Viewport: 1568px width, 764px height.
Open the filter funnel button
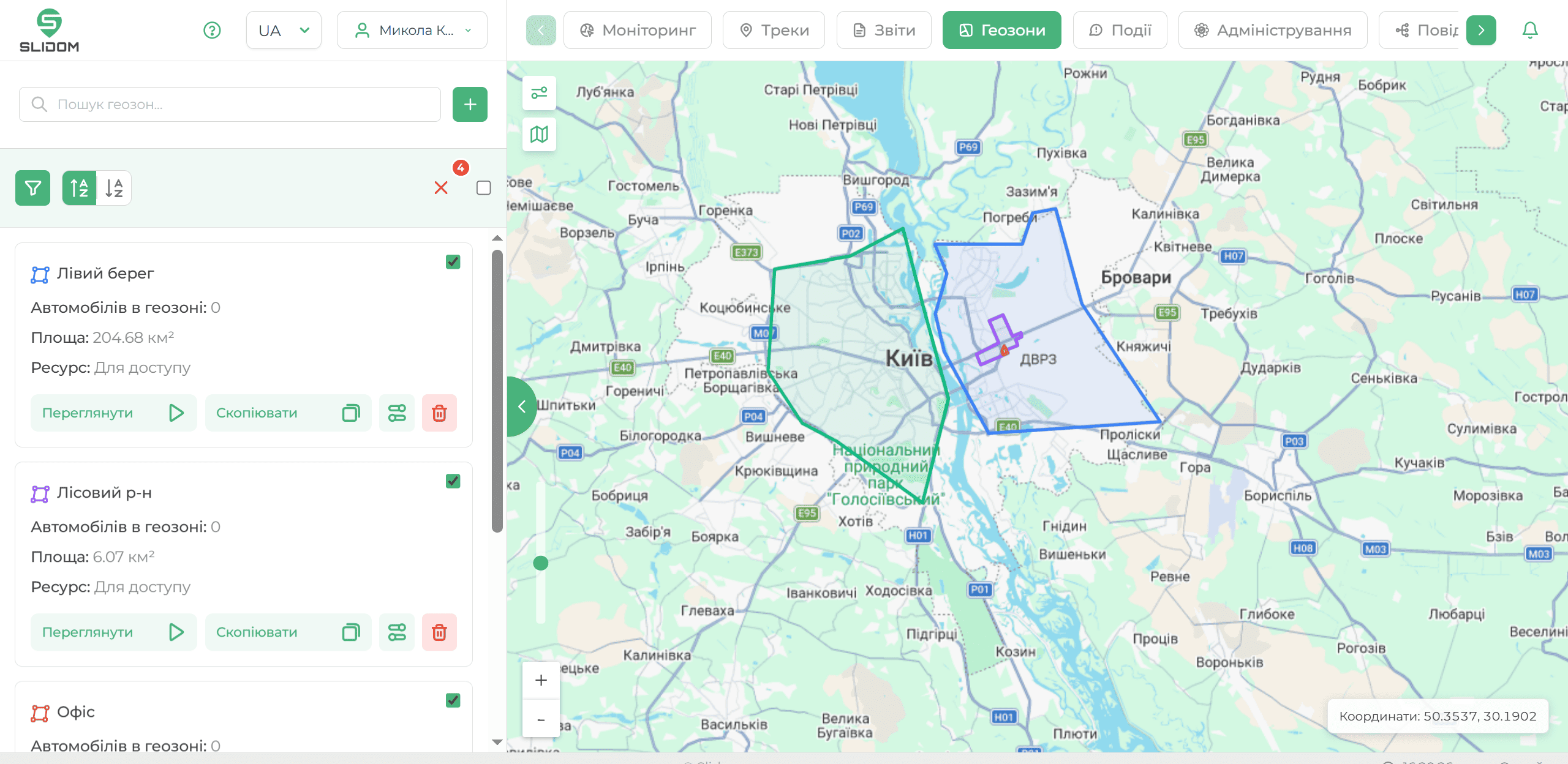point(32,188)
